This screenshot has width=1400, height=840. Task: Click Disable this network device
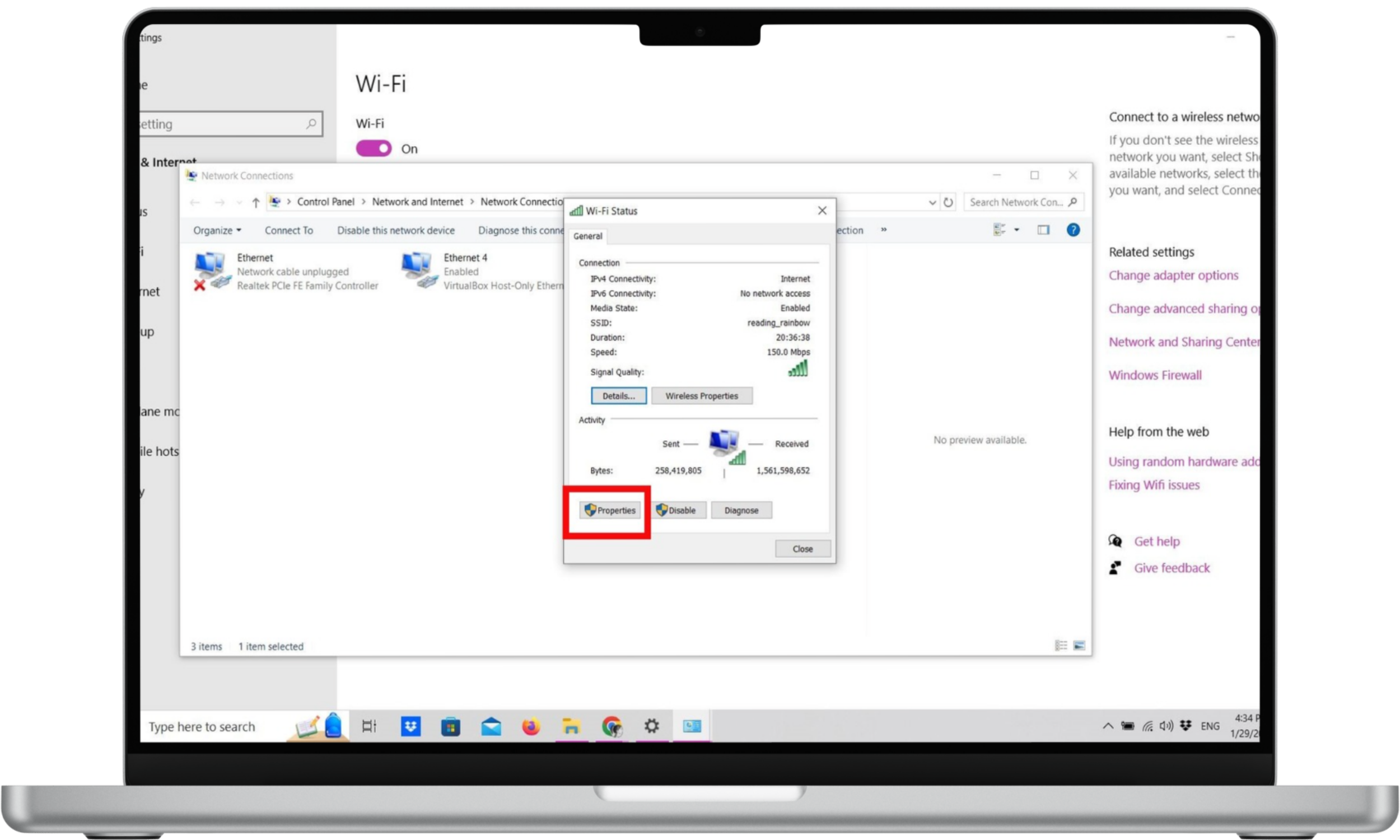395,230
